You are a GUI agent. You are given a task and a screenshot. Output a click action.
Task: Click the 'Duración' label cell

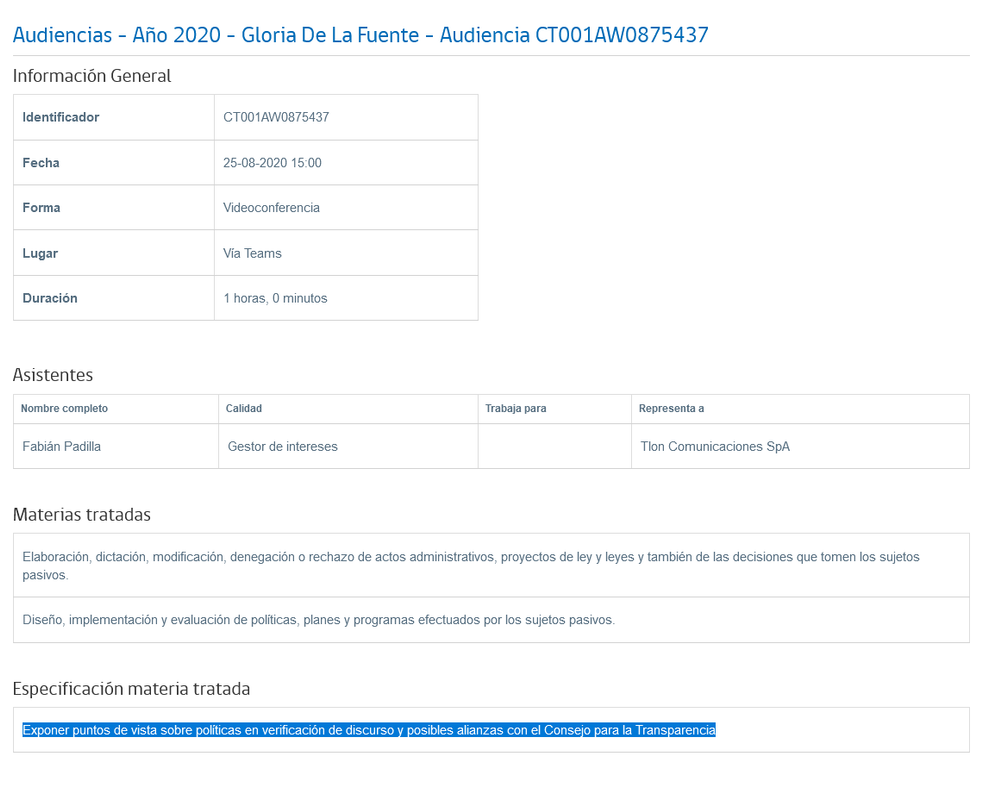pyautogui.click(x=114, y=298)
